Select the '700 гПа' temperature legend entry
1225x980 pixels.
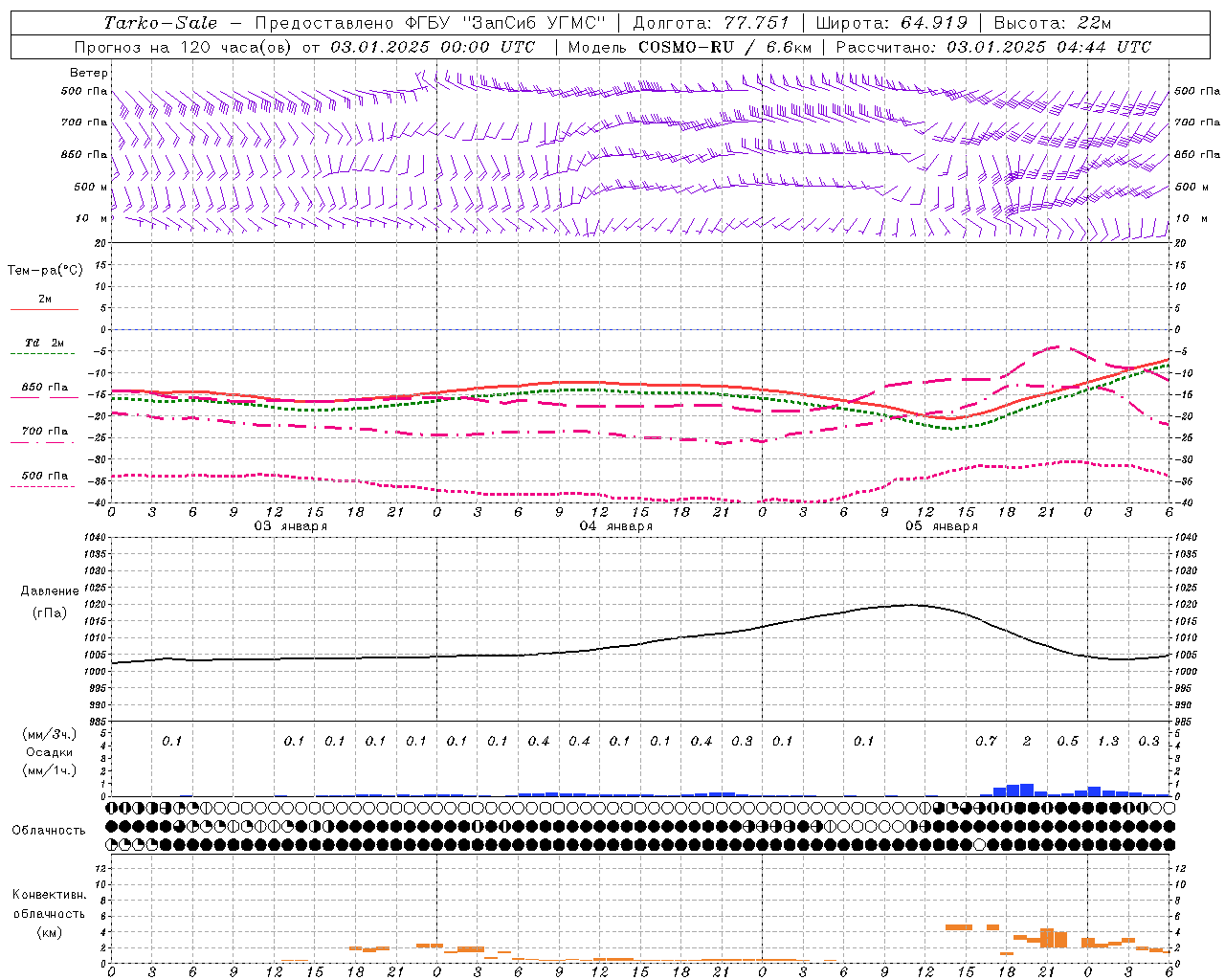point(45,432)
